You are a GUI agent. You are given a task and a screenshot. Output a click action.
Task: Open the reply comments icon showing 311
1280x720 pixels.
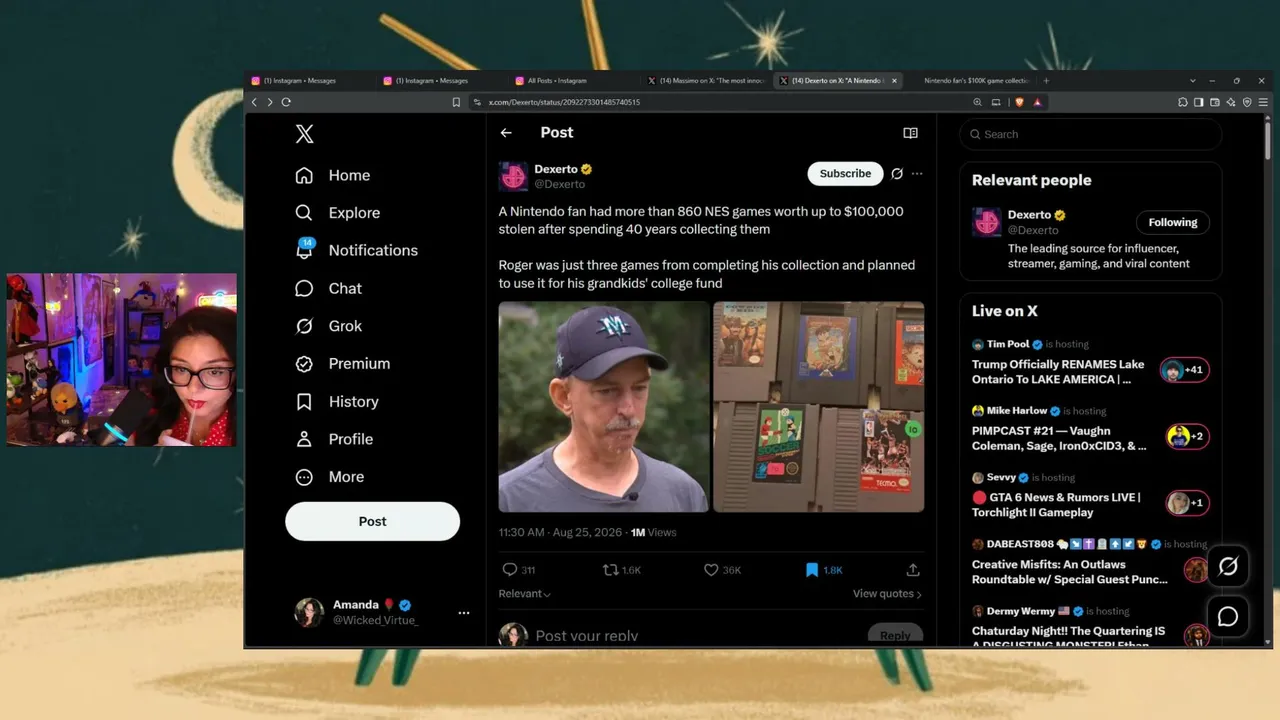pos(510,570)
